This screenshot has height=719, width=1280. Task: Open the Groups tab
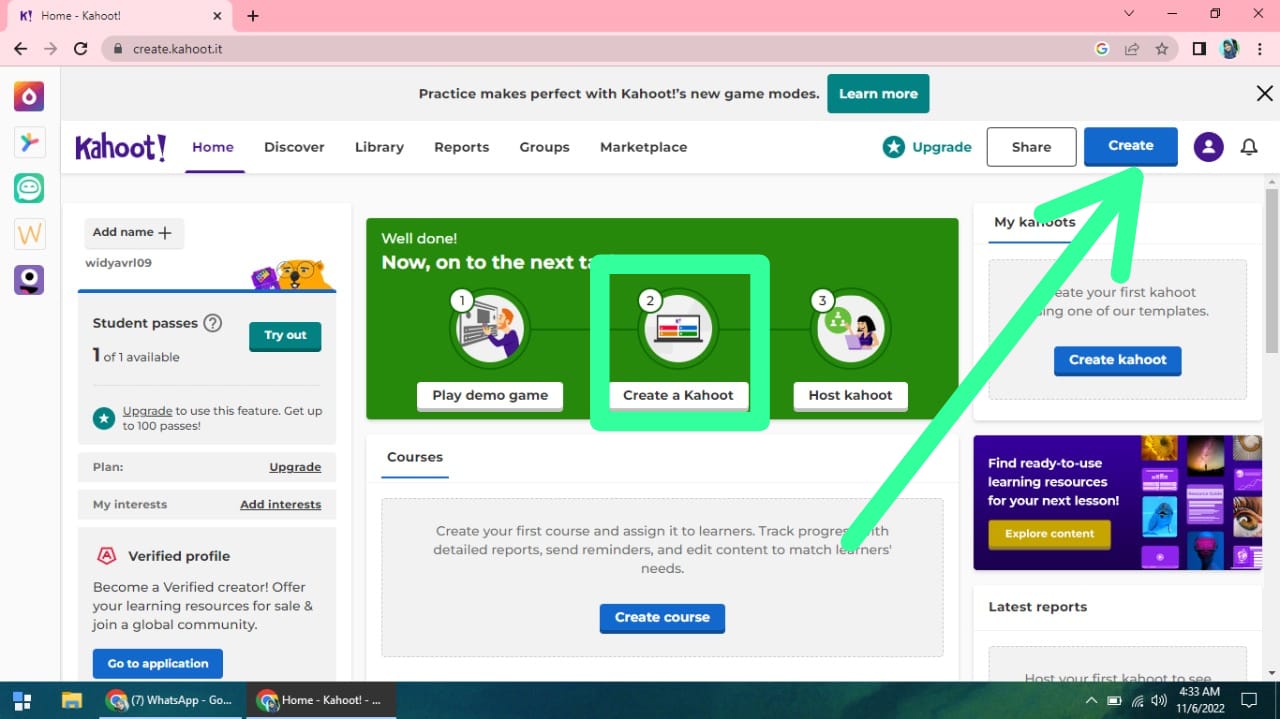click(544, 147)
